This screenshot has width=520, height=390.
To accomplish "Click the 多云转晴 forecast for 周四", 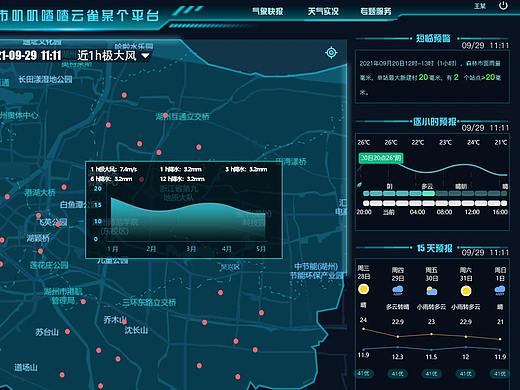I will pos(398,307).
